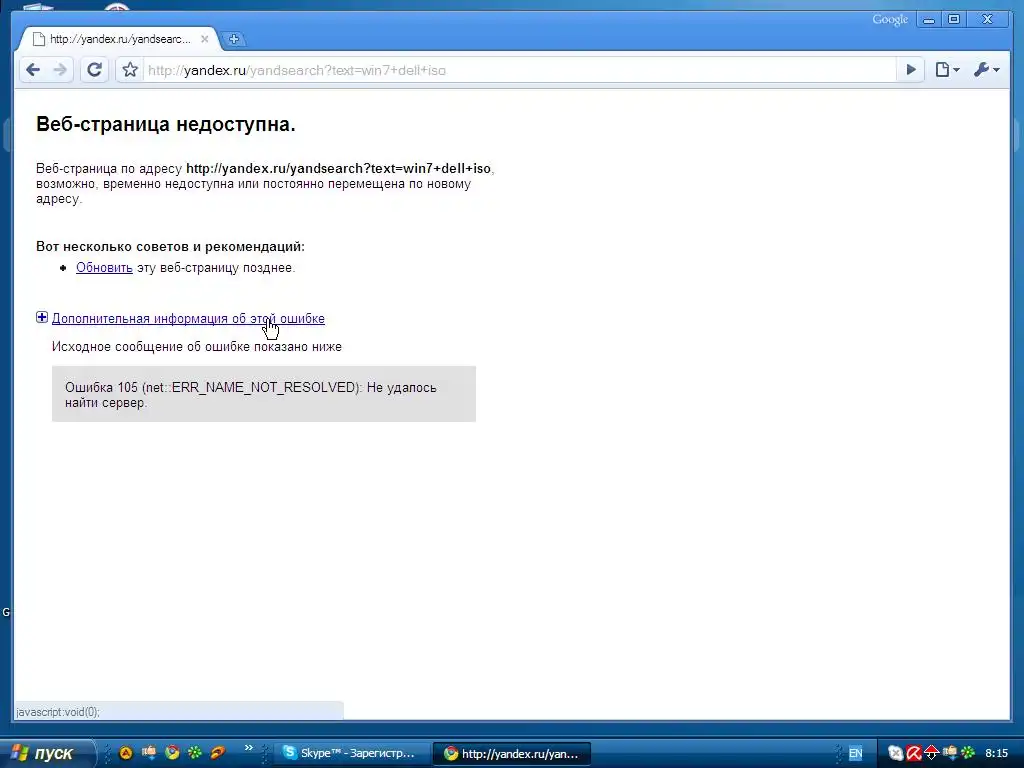
Task: Click 'Исходное сообщение об ошибке показано ниже' text
Action: point(197,347)
